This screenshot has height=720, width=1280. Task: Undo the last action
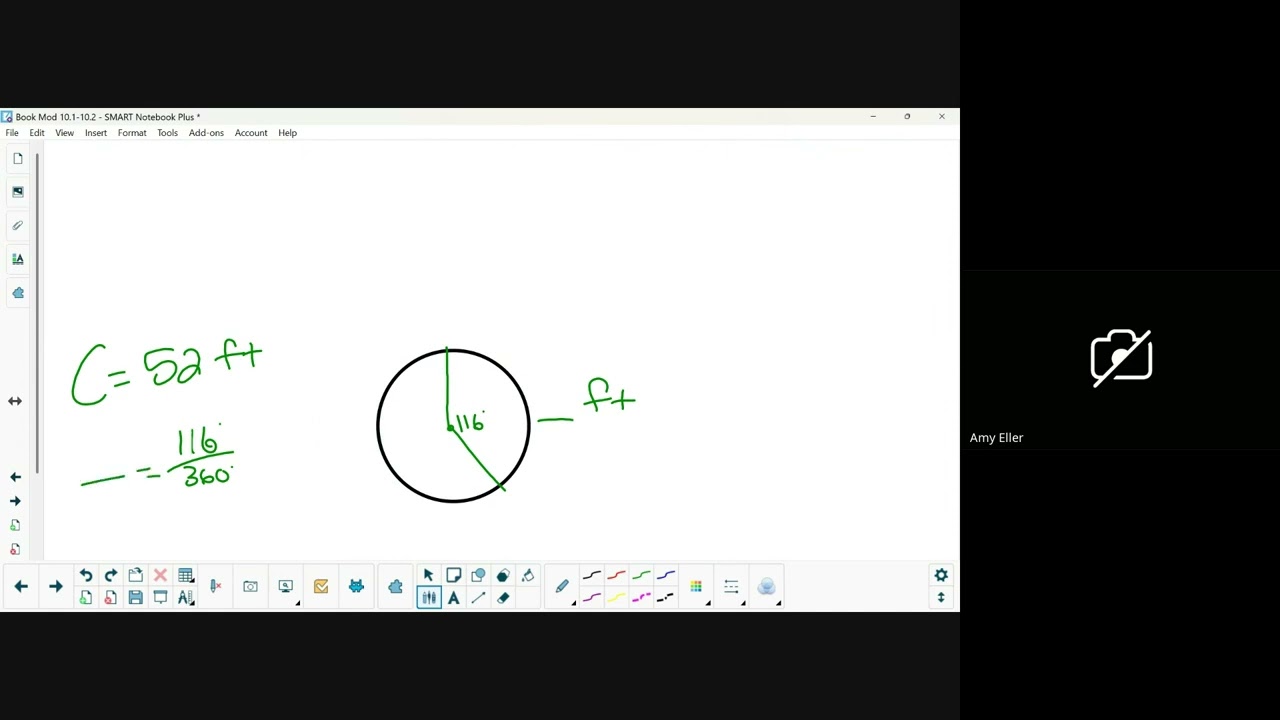[x=86, y=575]
